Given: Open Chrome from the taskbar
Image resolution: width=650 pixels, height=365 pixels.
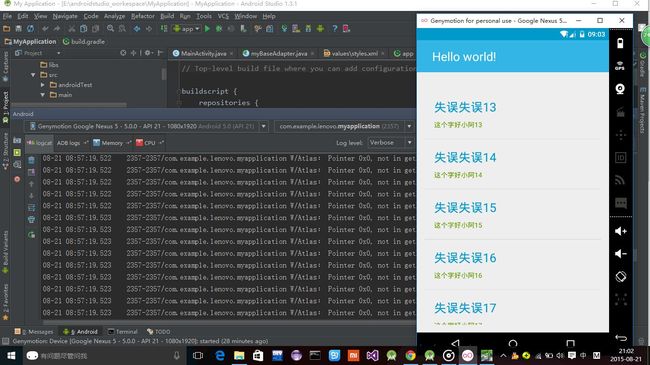Looking at the screenshot, I should pyautogui.click(x=410, y=355).
